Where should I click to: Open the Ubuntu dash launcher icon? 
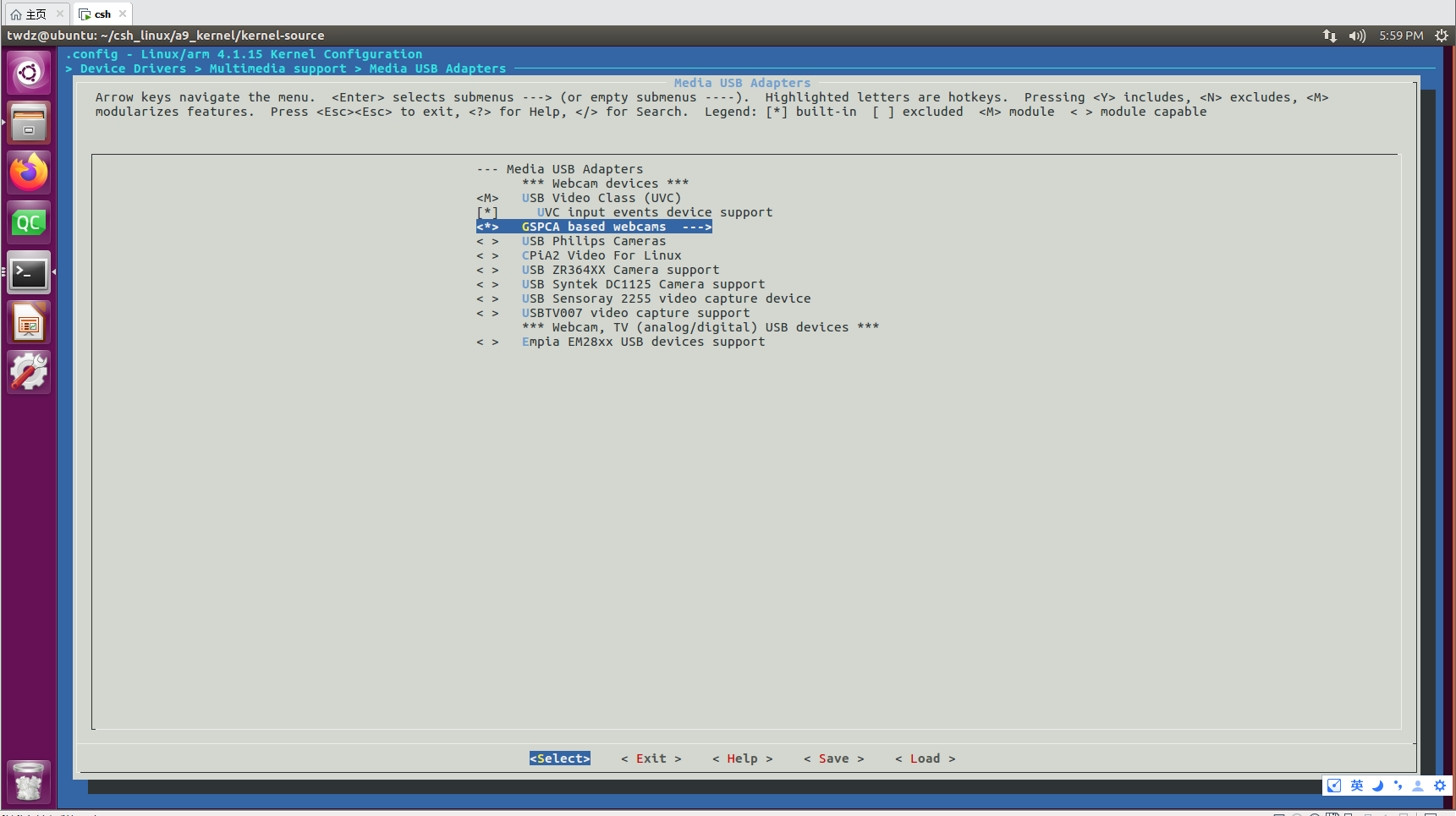[x=28, y=72]
